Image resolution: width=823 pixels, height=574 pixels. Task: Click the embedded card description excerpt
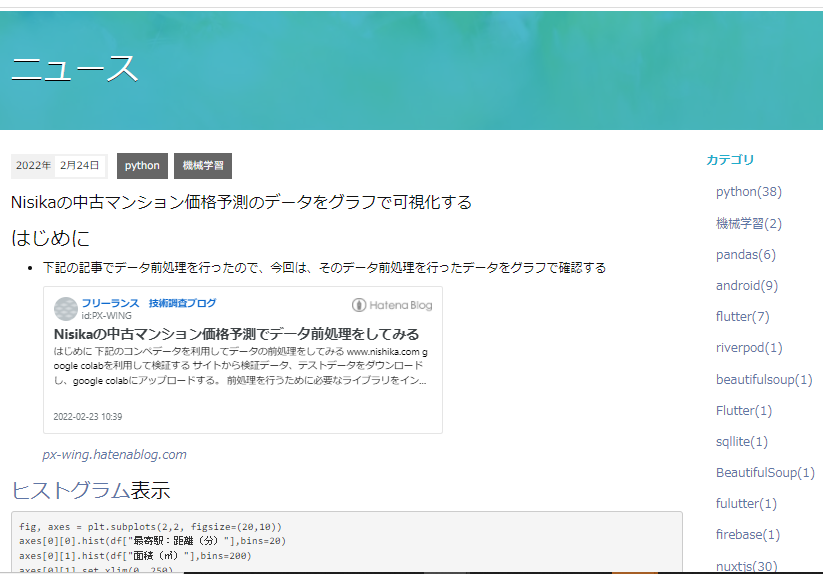click(240, 366)
